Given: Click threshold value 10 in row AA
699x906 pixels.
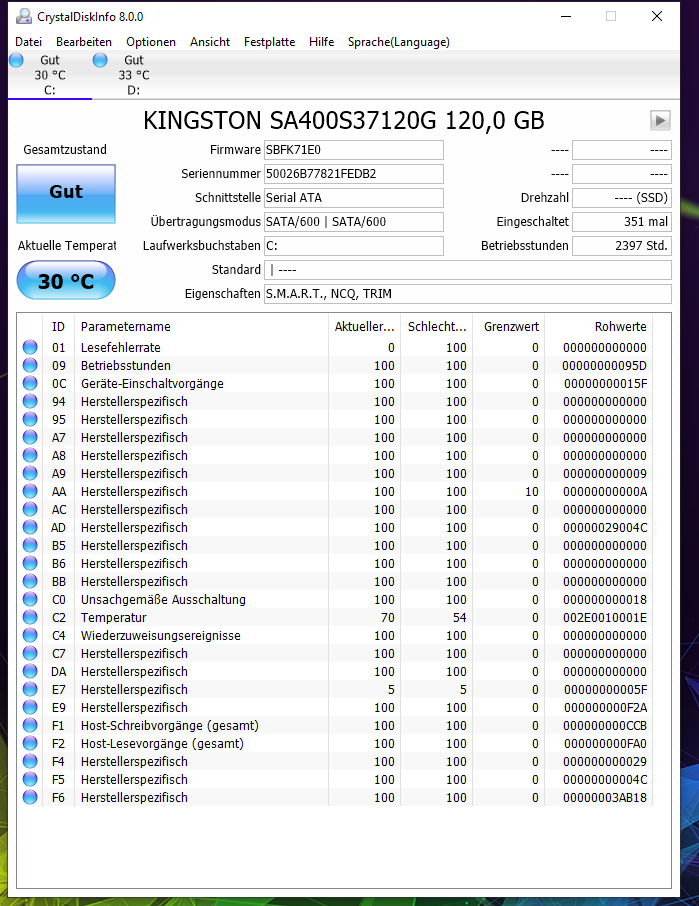Looking at the screenshot, I should (531, 492).
